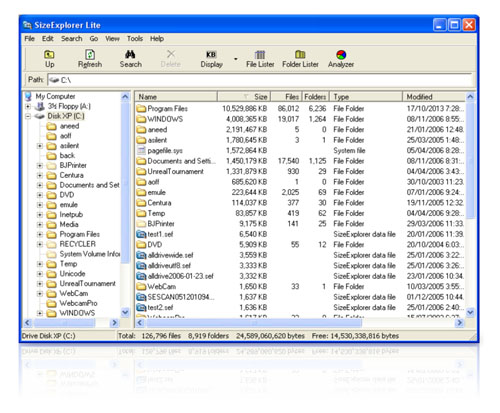Sort by the Files column header
Viewport: 500px width, 413px height.
(286, 97)
